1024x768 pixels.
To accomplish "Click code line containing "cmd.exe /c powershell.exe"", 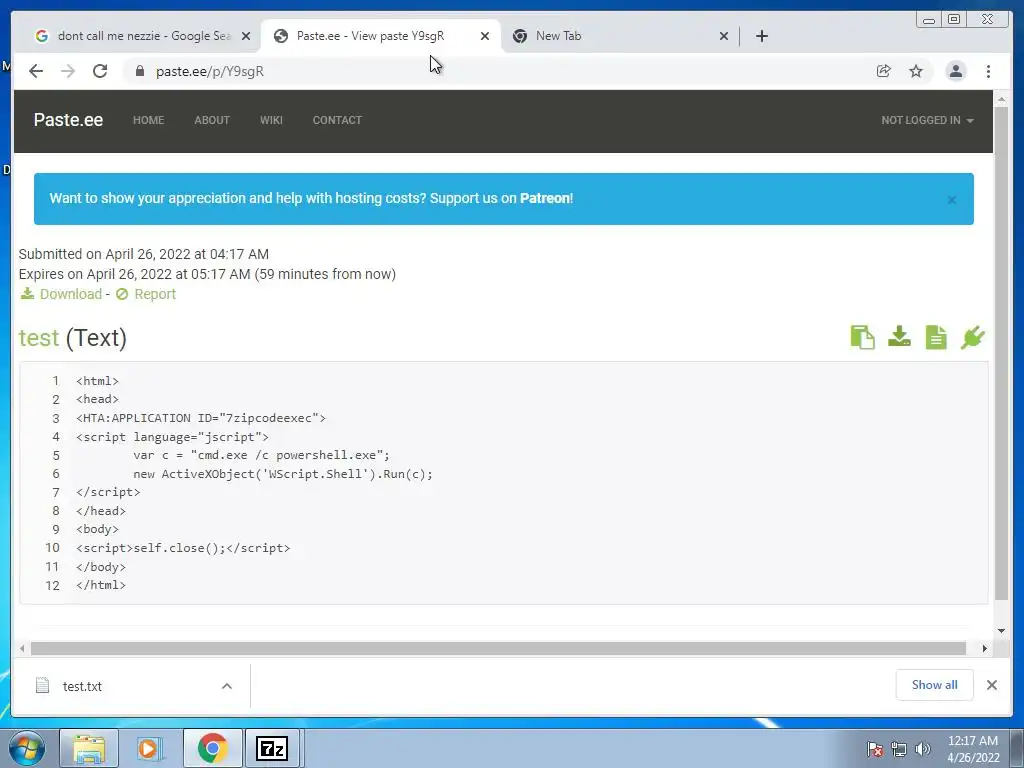I will 261,455.
